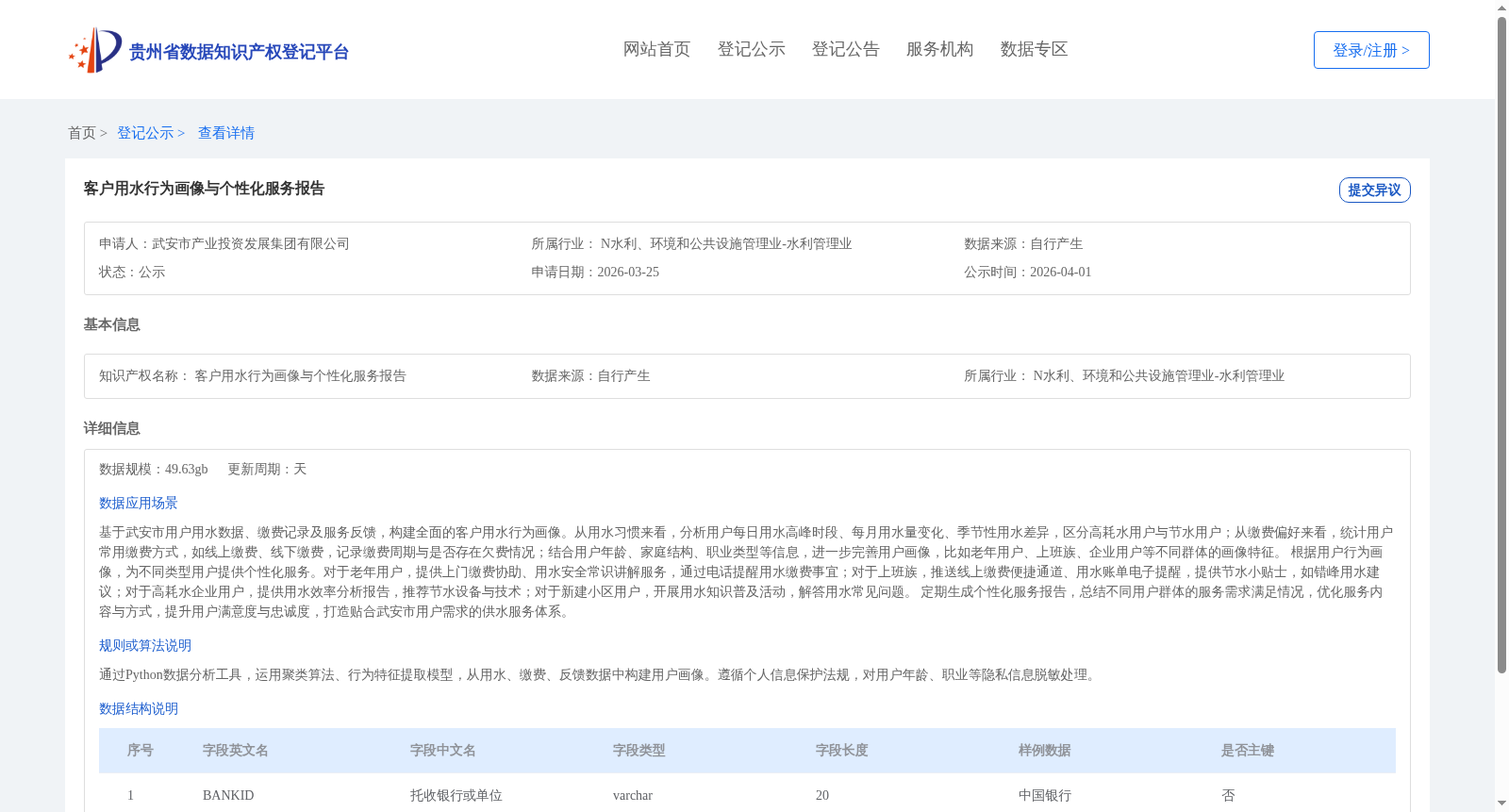Click the 规则或算法说明 heading
Viewport: 1509px width, 812px height.
pyautogui.click(x=145, y=645)
